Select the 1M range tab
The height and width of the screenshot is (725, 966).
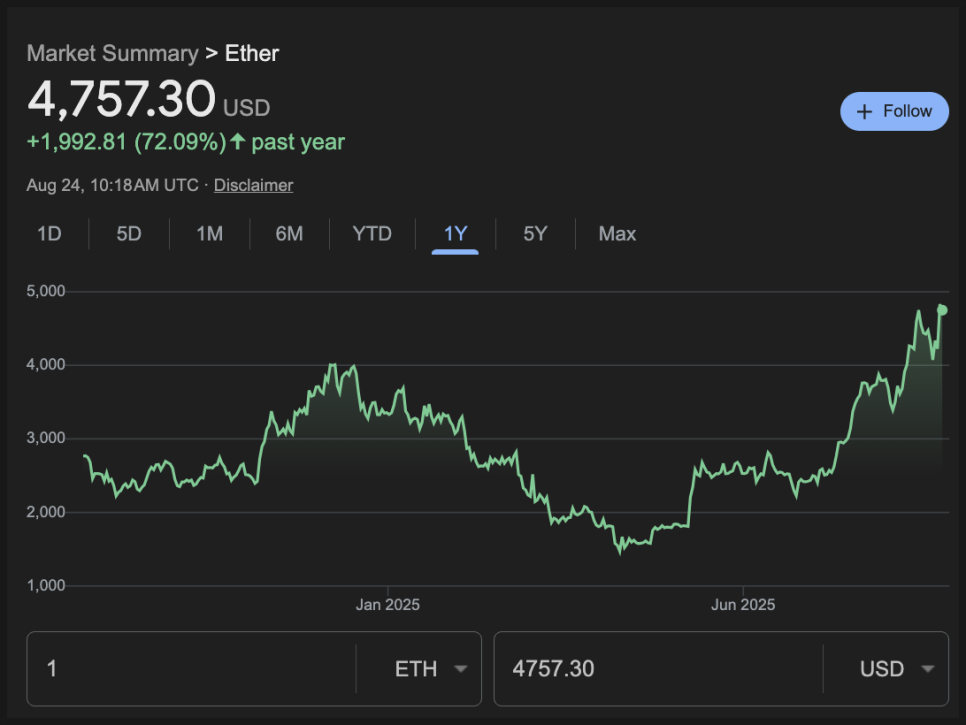point(209,234)
